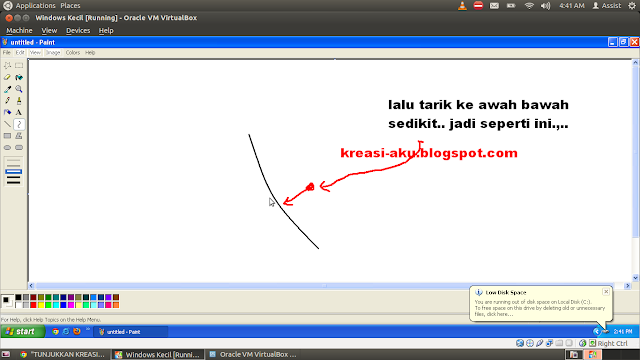Viewport: 640px width, 360px height.
Task: Pick the highlighted third line width
Action: click(x=13, y=171)
